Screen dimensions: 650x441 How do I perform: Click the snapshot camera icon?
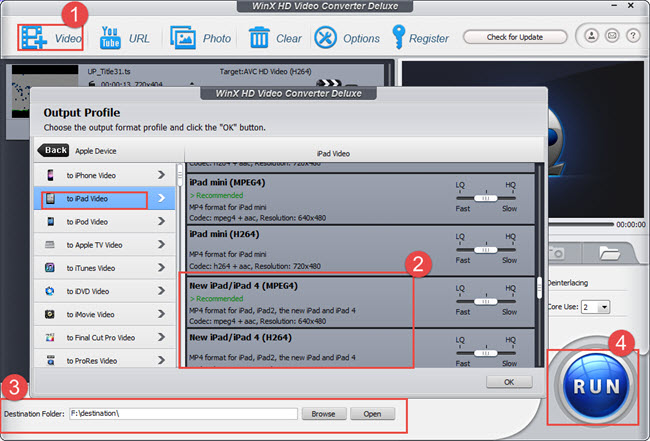pyautogui.click(x=556, y=252)
